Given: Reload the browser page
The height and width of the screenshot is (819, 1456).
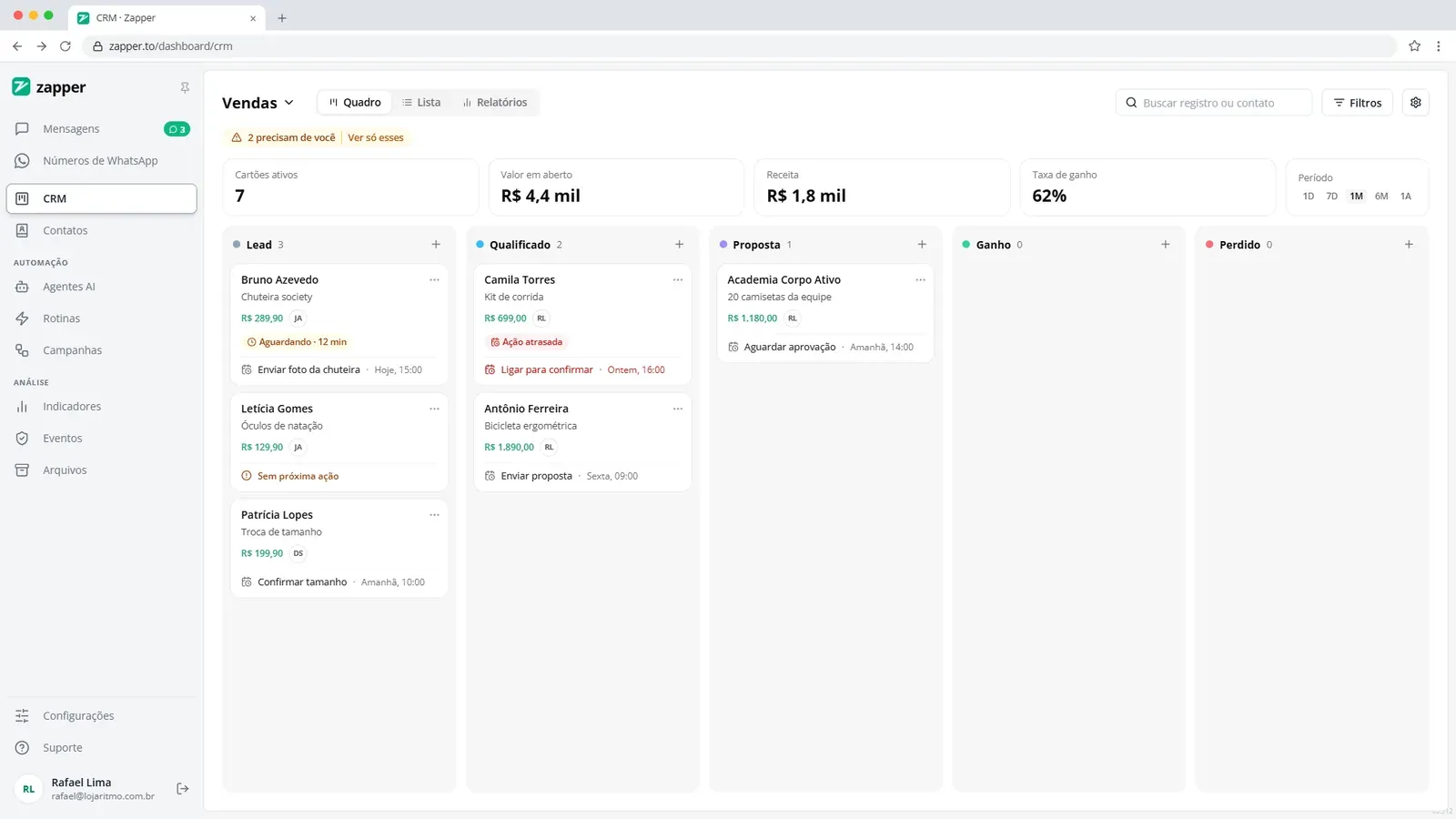Looking at the screenshot, I should click(x=66, y=46).
